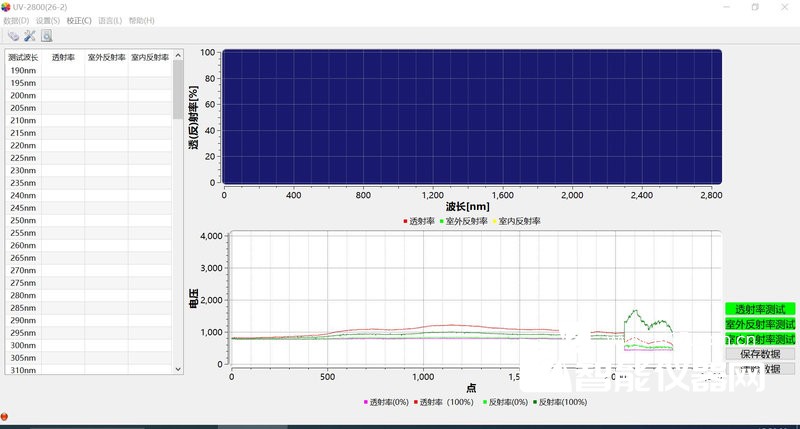
Task: Click the 室内反射率 column header
Action: click(x=149, y=57)
